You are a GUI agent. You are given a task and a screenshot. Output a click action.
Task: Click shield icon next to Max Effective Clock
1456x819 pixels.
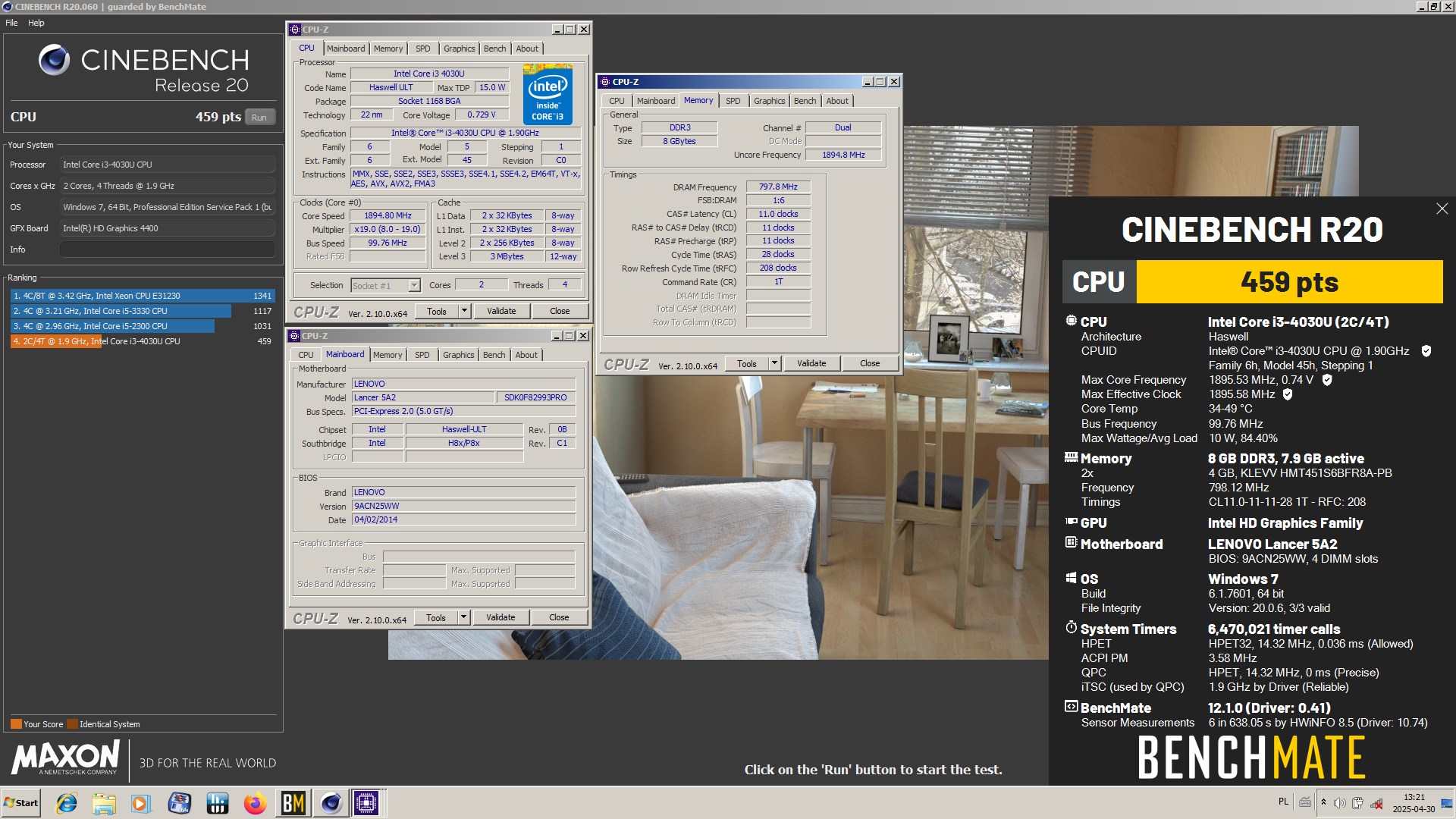[1288, 394]
